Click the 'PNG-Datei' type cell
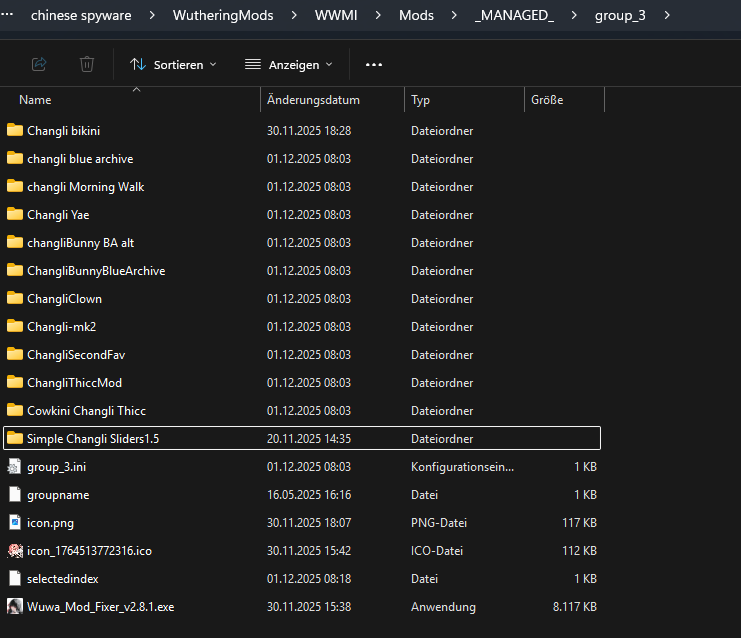The image size is (741, 638). [x=439, y=523]
